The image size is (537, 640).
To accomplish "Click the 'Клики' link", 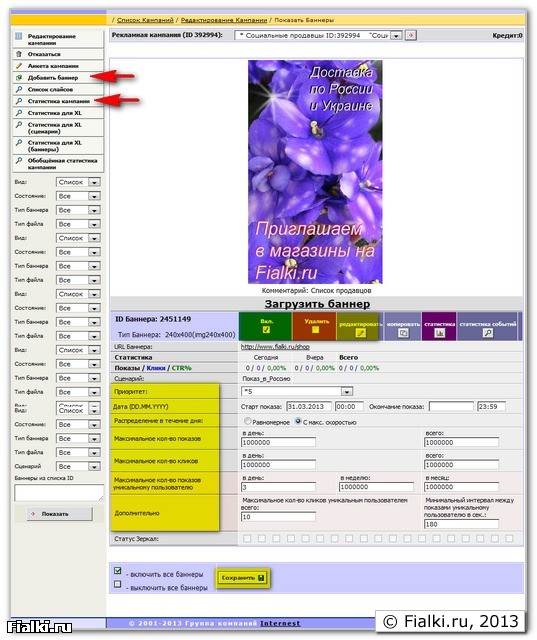I will 155,368.
